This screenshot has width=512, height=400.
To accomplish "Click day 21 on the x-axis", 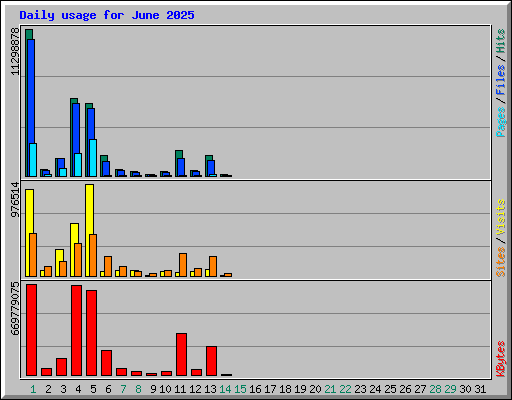I will (x=330, y=389).
